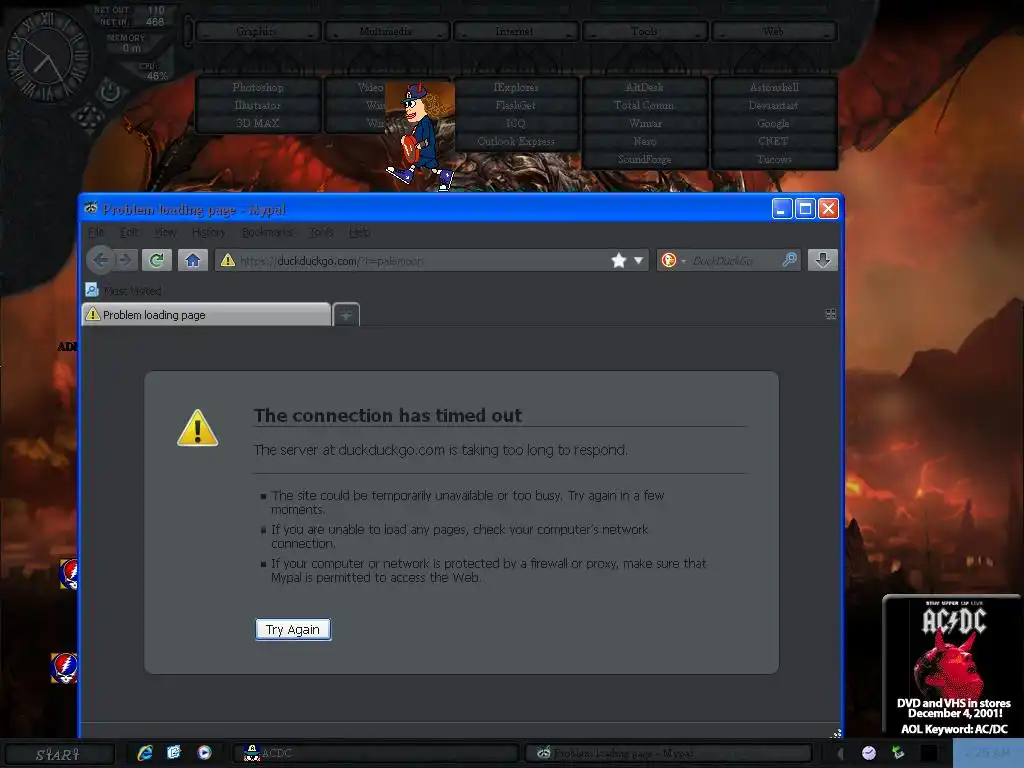Click the warning icon in the address bar

coord(227,261)
